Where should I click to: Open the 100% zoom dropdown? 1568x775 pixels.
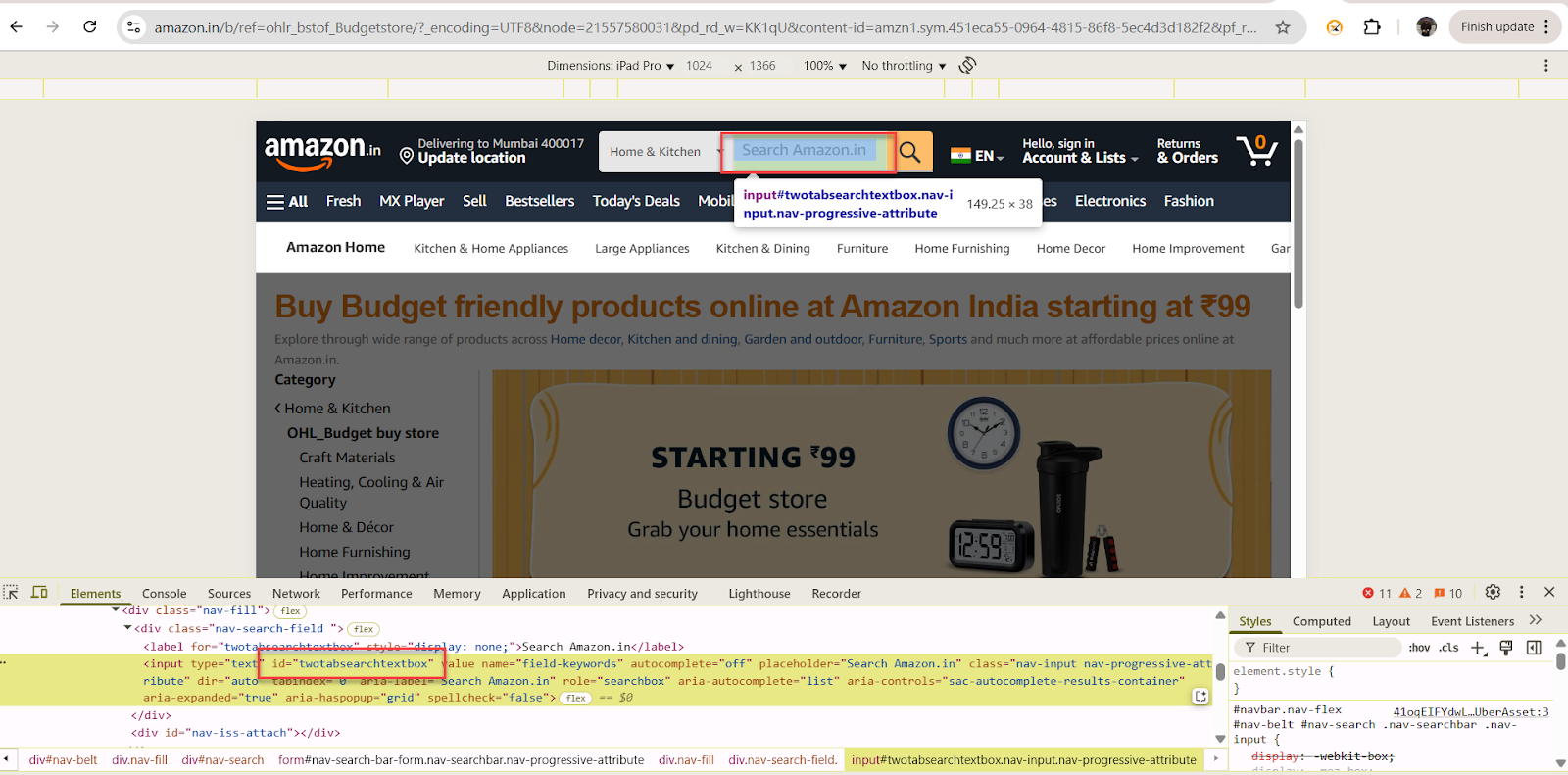pyautogui.click(x=824, y=66)
